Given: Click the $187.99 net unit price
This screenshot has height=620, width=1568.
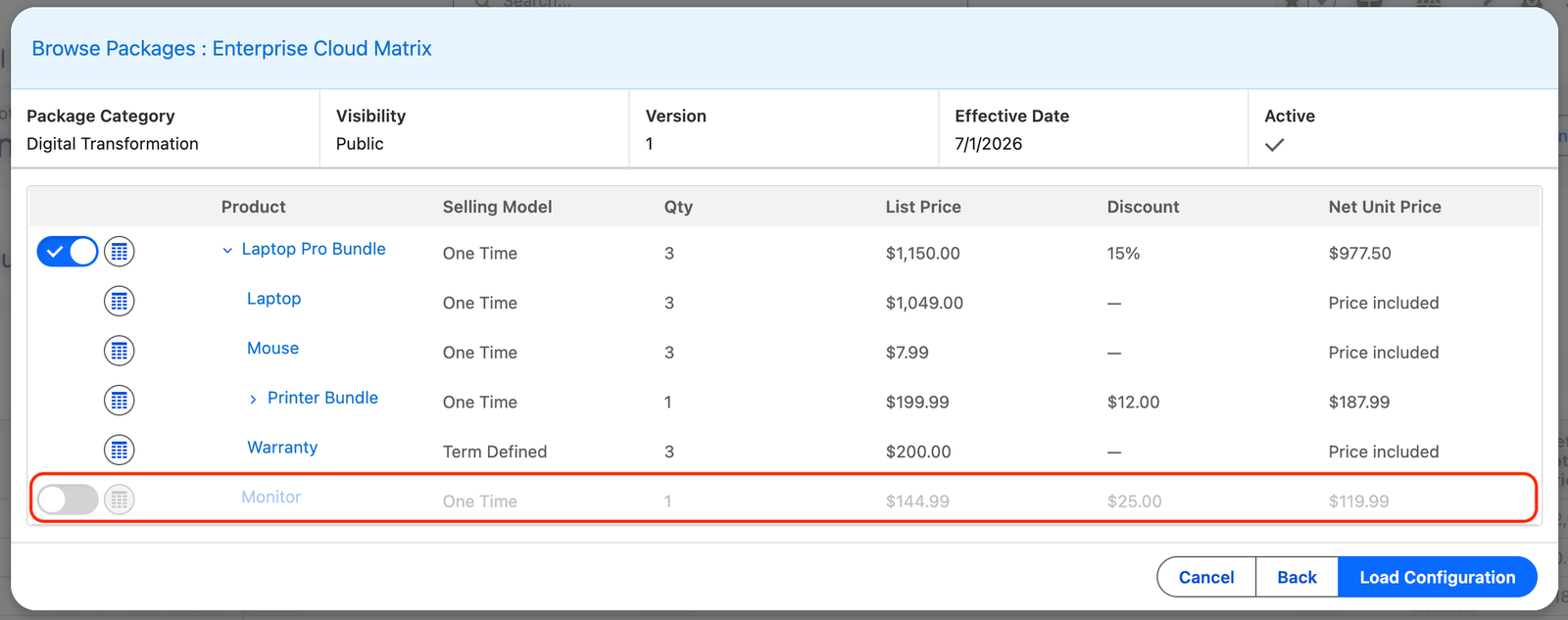Looking at the screenshot, I should click(x=1359, y=402).
